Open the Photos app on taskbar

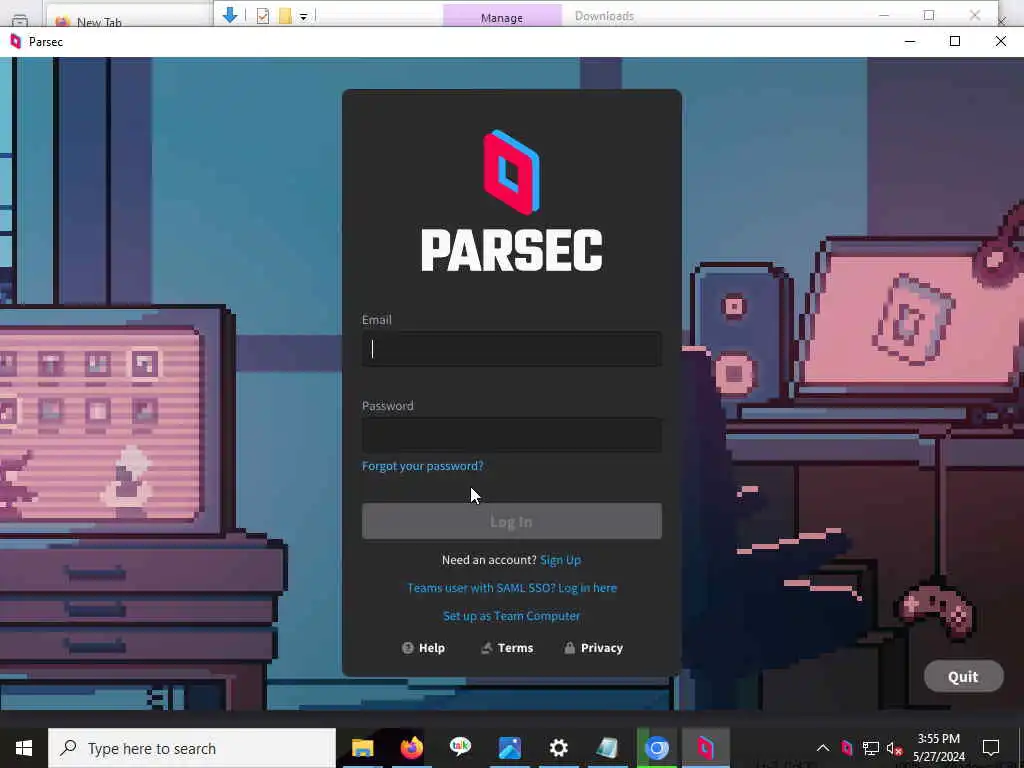509,748
